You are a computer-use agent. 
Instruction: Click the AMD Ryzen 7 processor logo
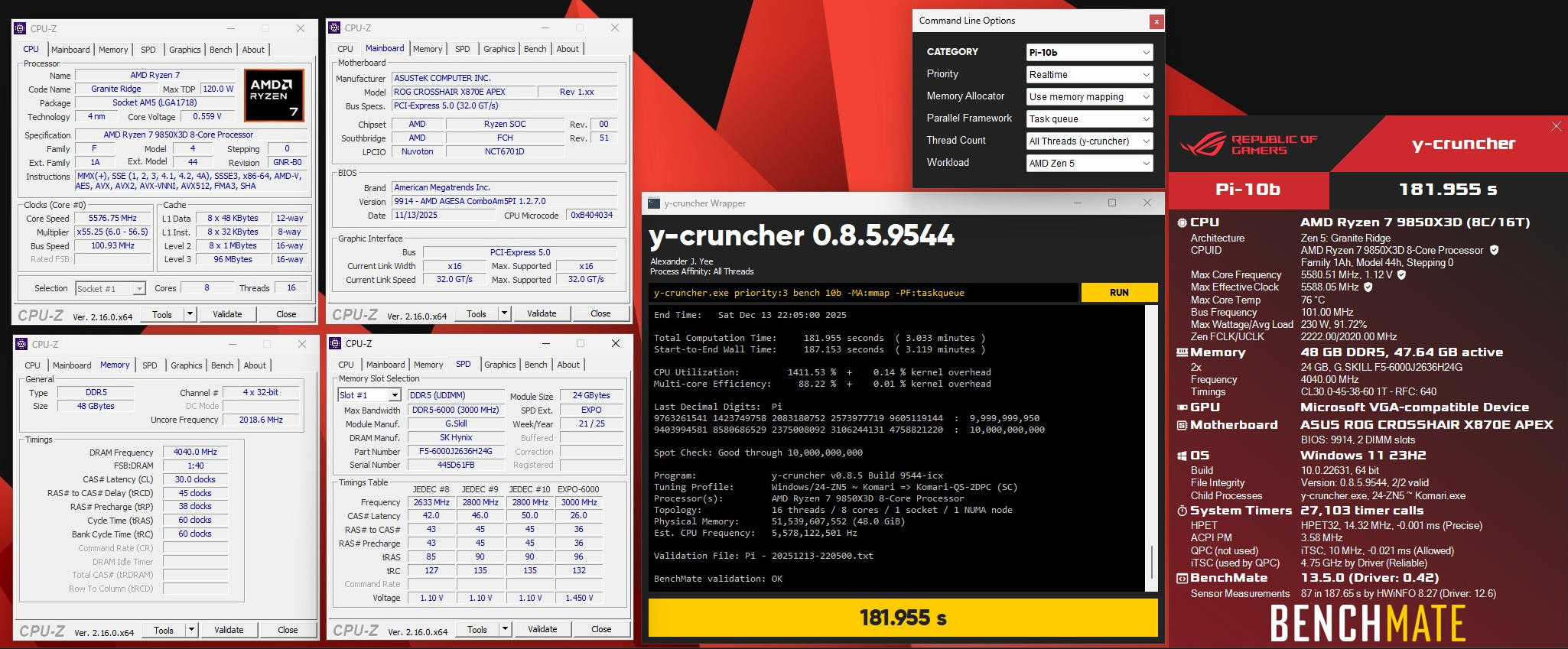tap(275, 95)
